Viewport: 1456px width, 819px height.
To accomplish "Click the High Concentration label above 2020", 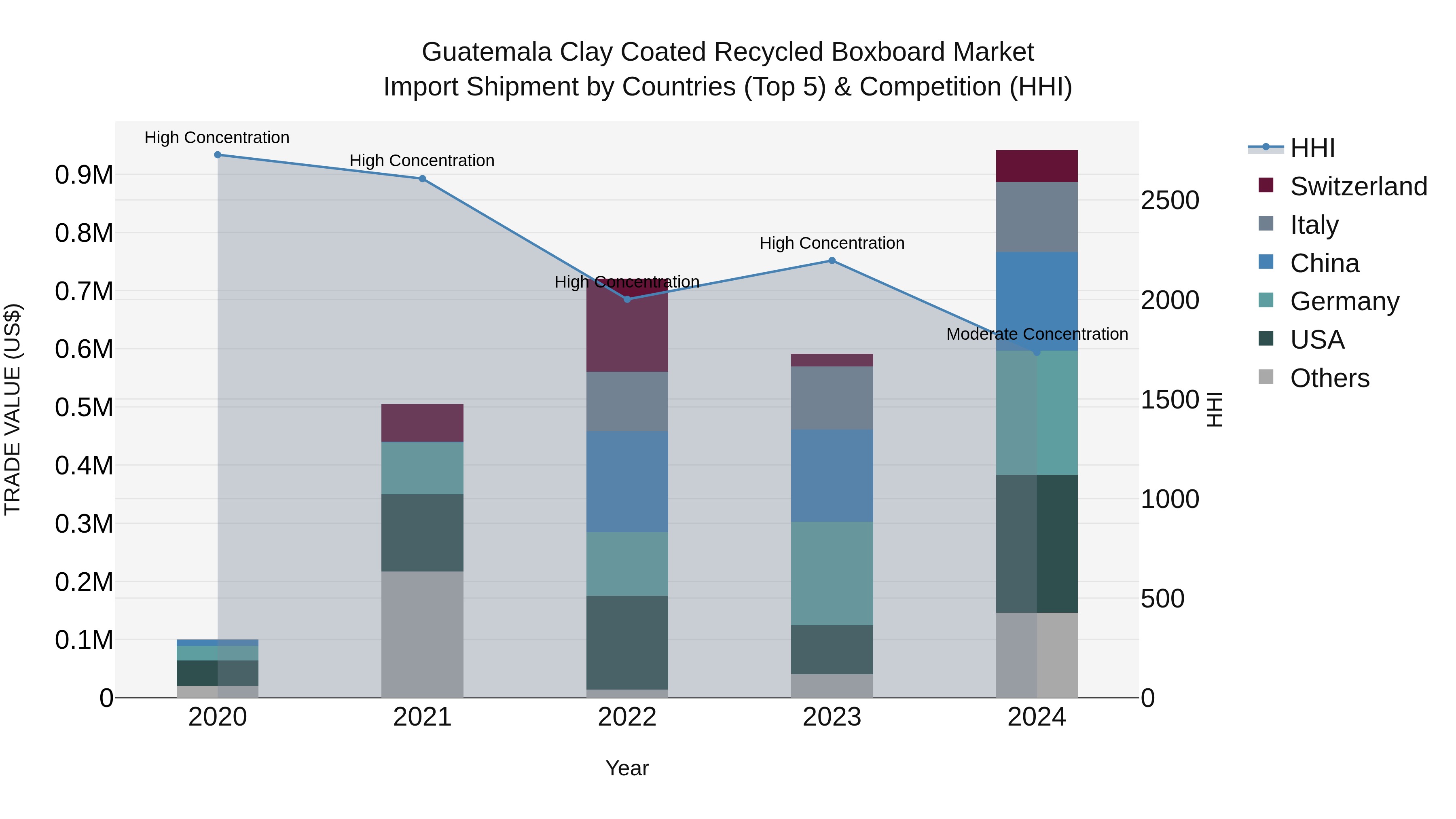I will click(217, 138).
